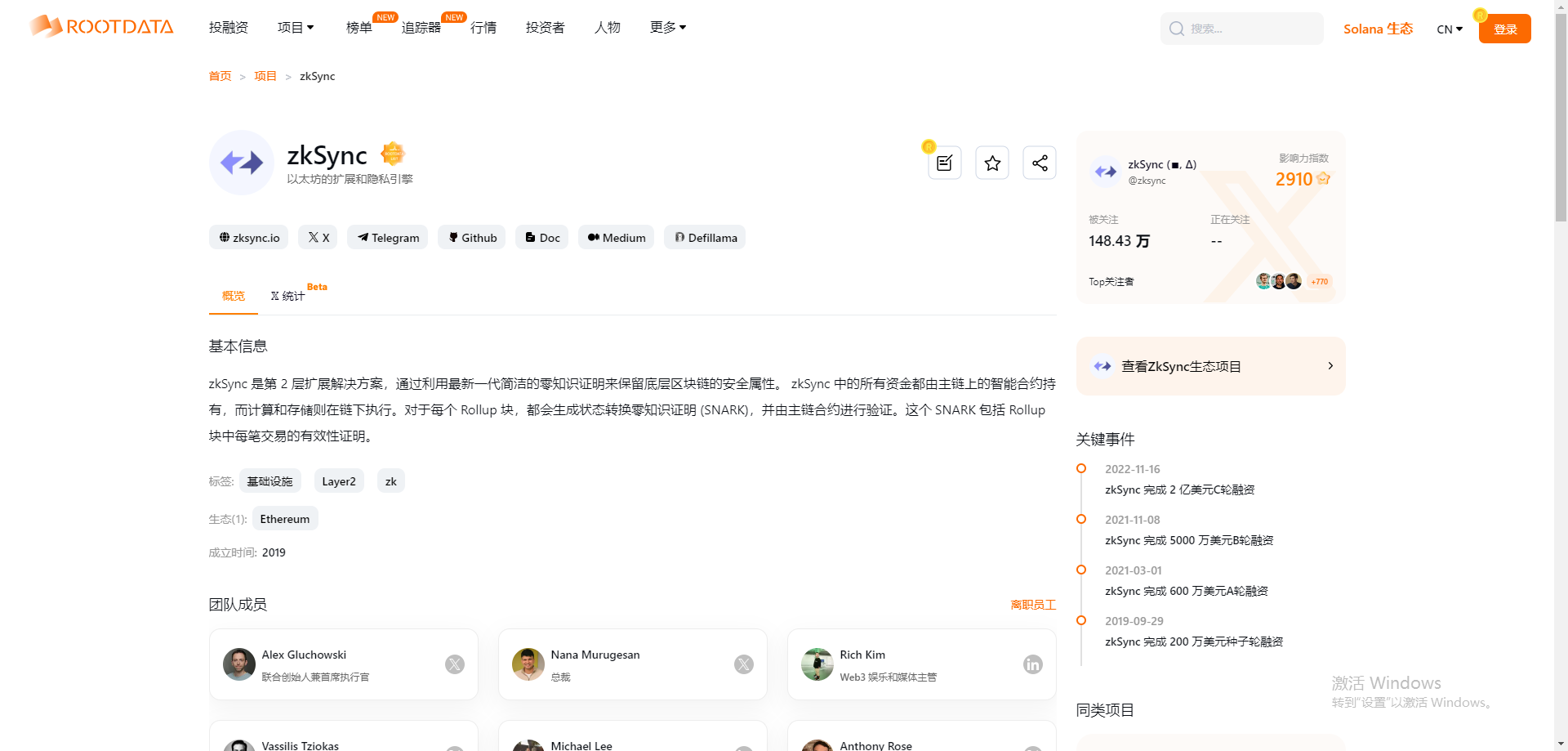The width and height of the screenshot is (1568, 751).
Task: Click Alex Gluchowski's avatar
Action: tap(239, 664)
